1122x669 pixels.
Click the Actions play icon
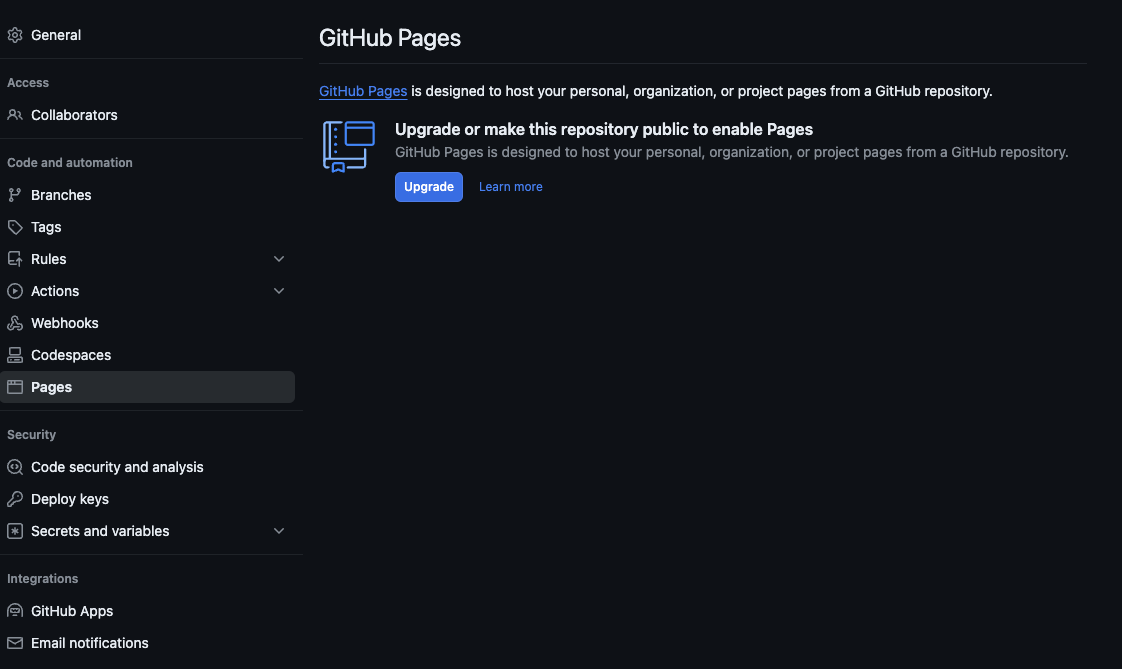click(x=15, y=291)
